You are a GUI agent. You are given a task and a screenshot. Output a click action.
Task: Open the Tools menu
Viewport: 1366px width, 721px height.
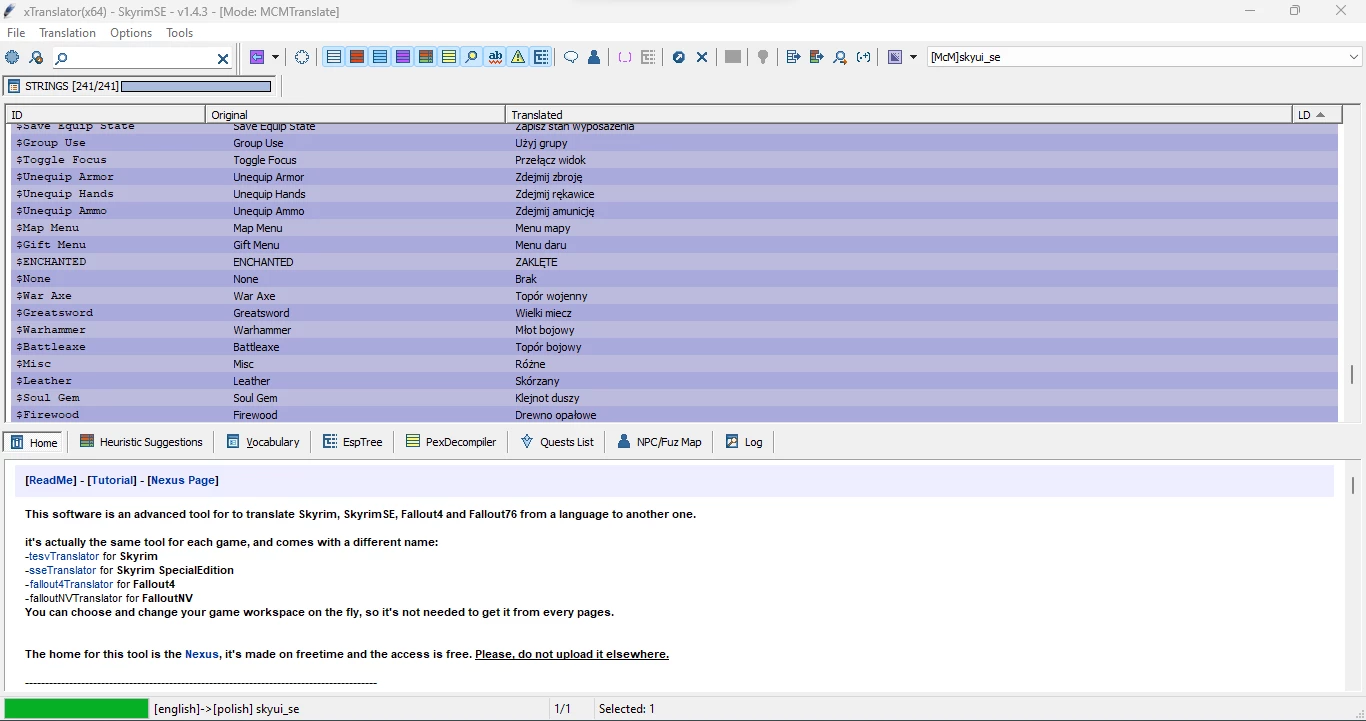(180, 33)
